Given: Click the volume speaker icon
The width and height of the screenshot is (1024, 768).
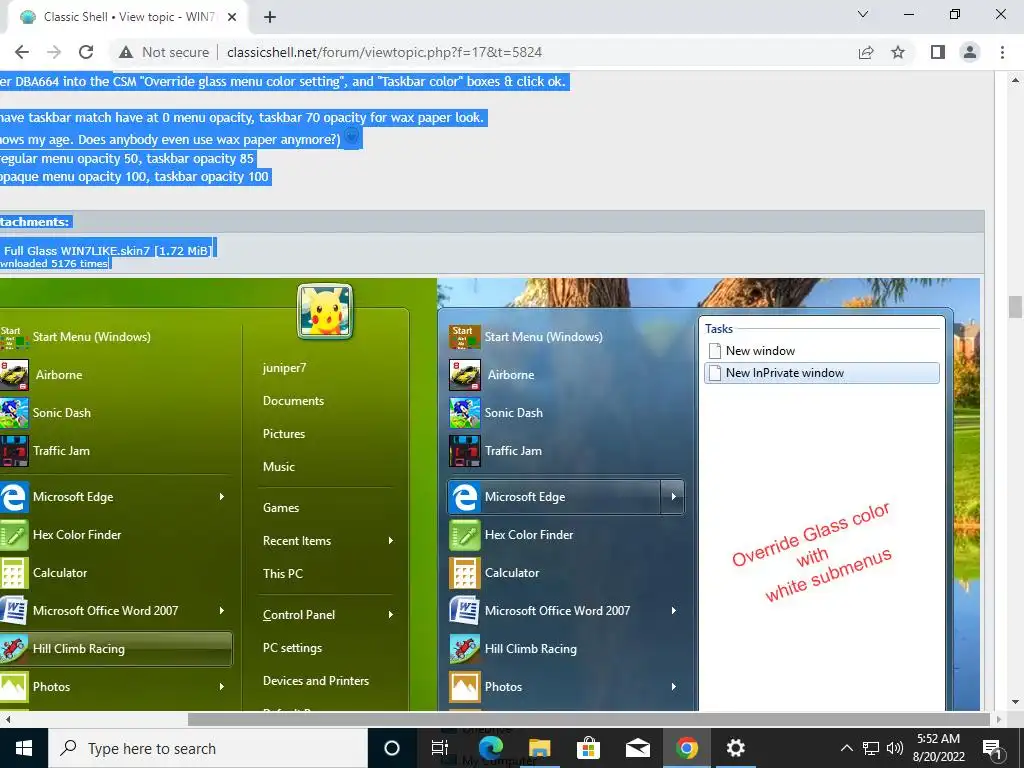Looking at the screenshot, I should (895, 748).
